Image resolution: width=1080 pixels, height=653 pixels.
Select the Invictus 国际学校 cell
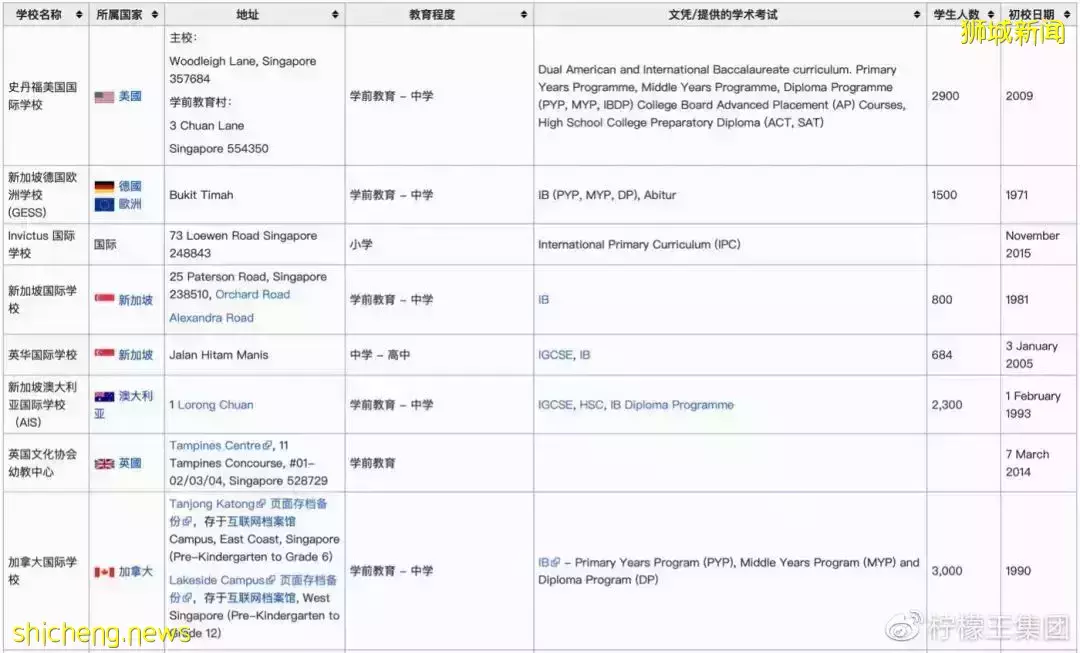pyautogui.click(x=46, y=245)
